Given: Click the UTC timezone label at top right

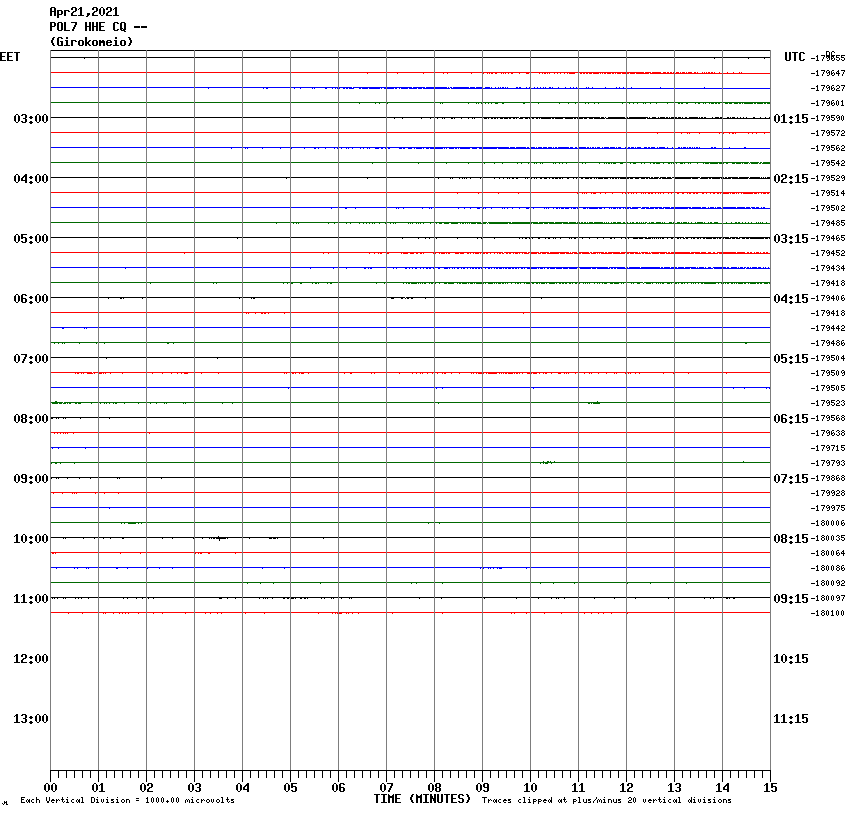Looking at the screenshot, I should 794,57.
